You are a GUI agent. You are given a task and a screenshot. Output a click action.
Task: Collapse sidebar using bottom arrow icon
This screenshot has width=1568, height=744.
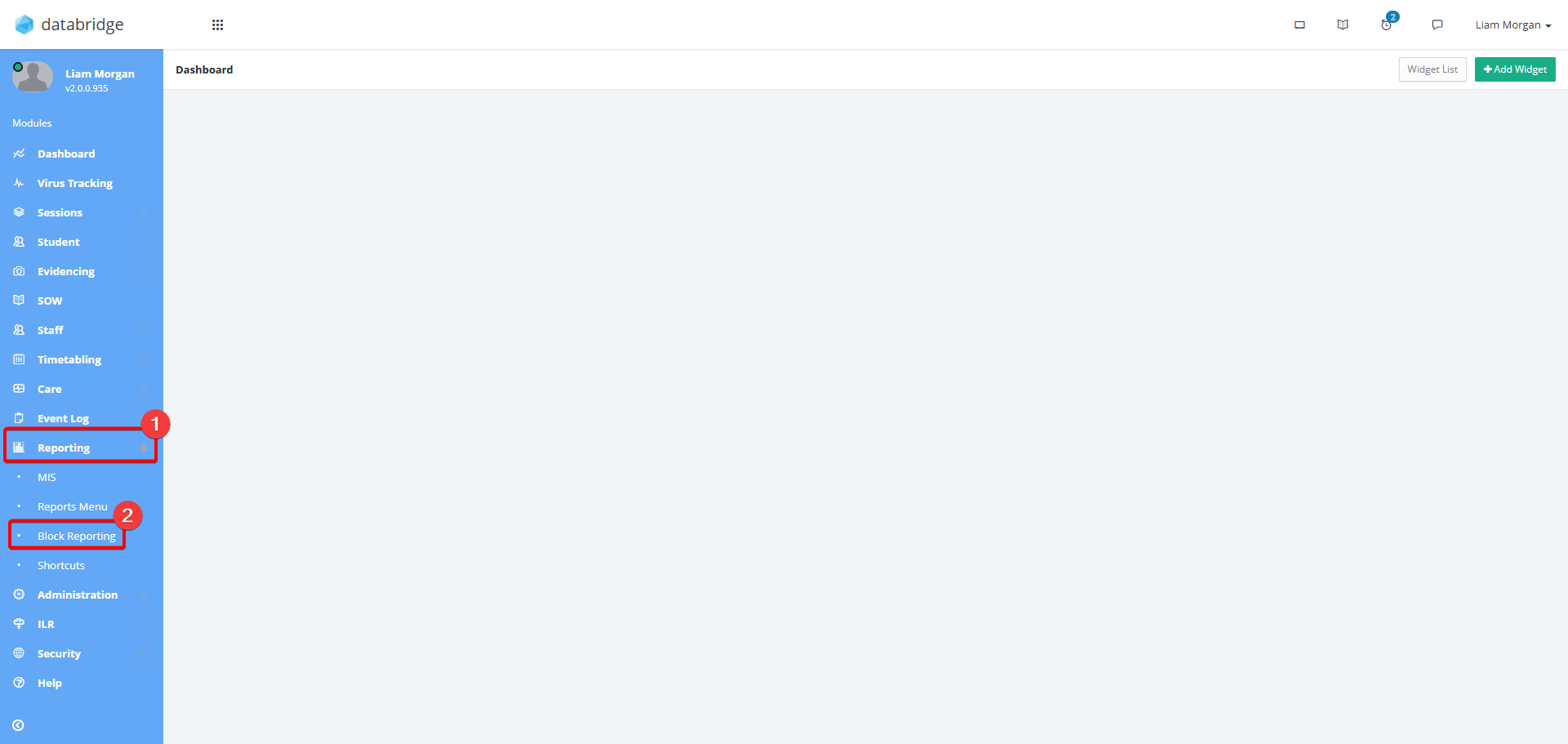[18, 725]
